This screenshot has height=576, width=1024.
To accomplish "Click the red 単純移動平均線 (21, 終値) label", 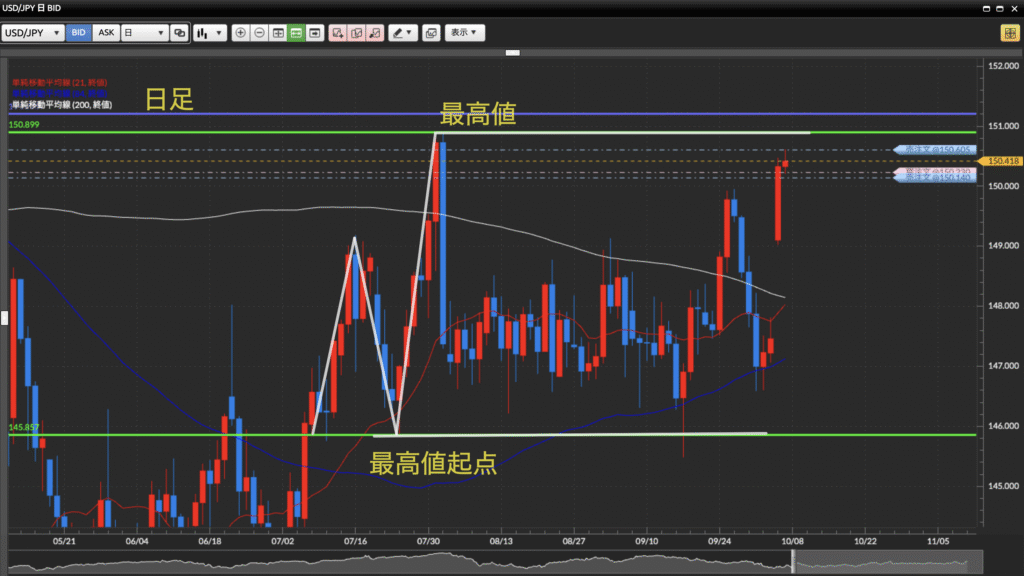I will click(59, 82).
